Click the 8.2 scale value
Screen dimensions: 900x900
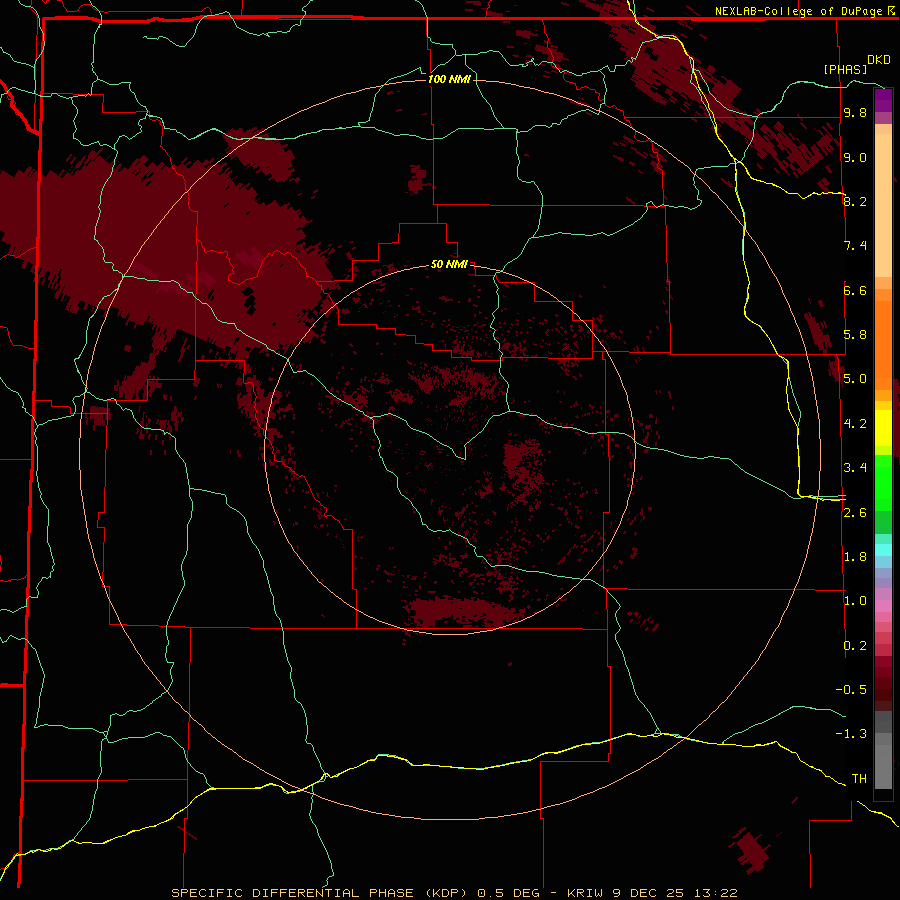[855, 201]
